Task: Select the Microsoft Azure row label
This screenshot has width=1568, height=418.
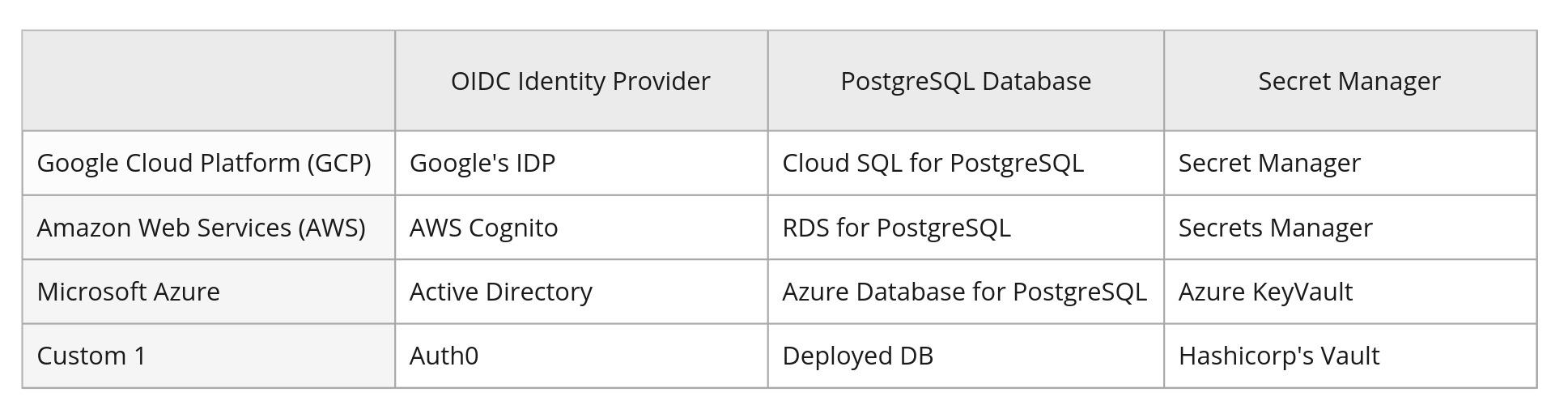Action: 128,292
